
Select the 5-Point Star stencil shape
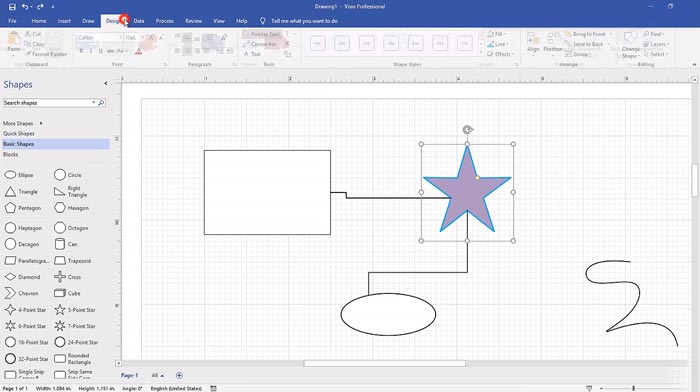[x=75, y=310]
